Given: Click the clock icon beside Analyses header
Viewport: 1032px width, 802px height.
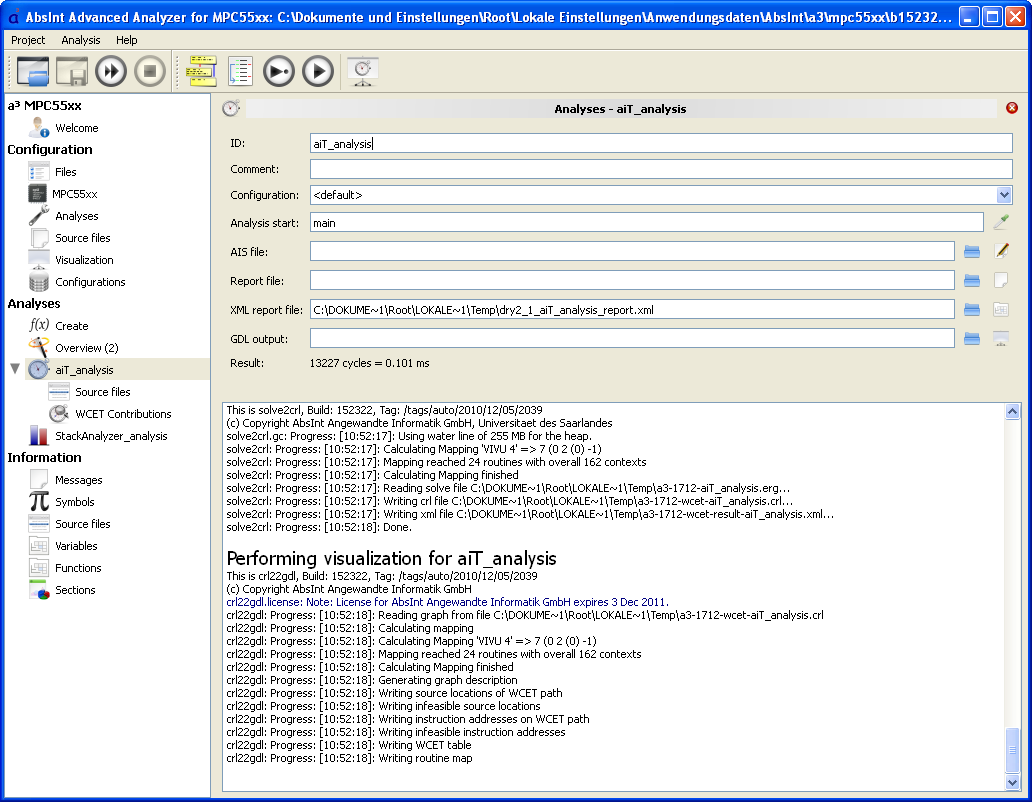Looking at the screenshot, I should coord(231,109).
